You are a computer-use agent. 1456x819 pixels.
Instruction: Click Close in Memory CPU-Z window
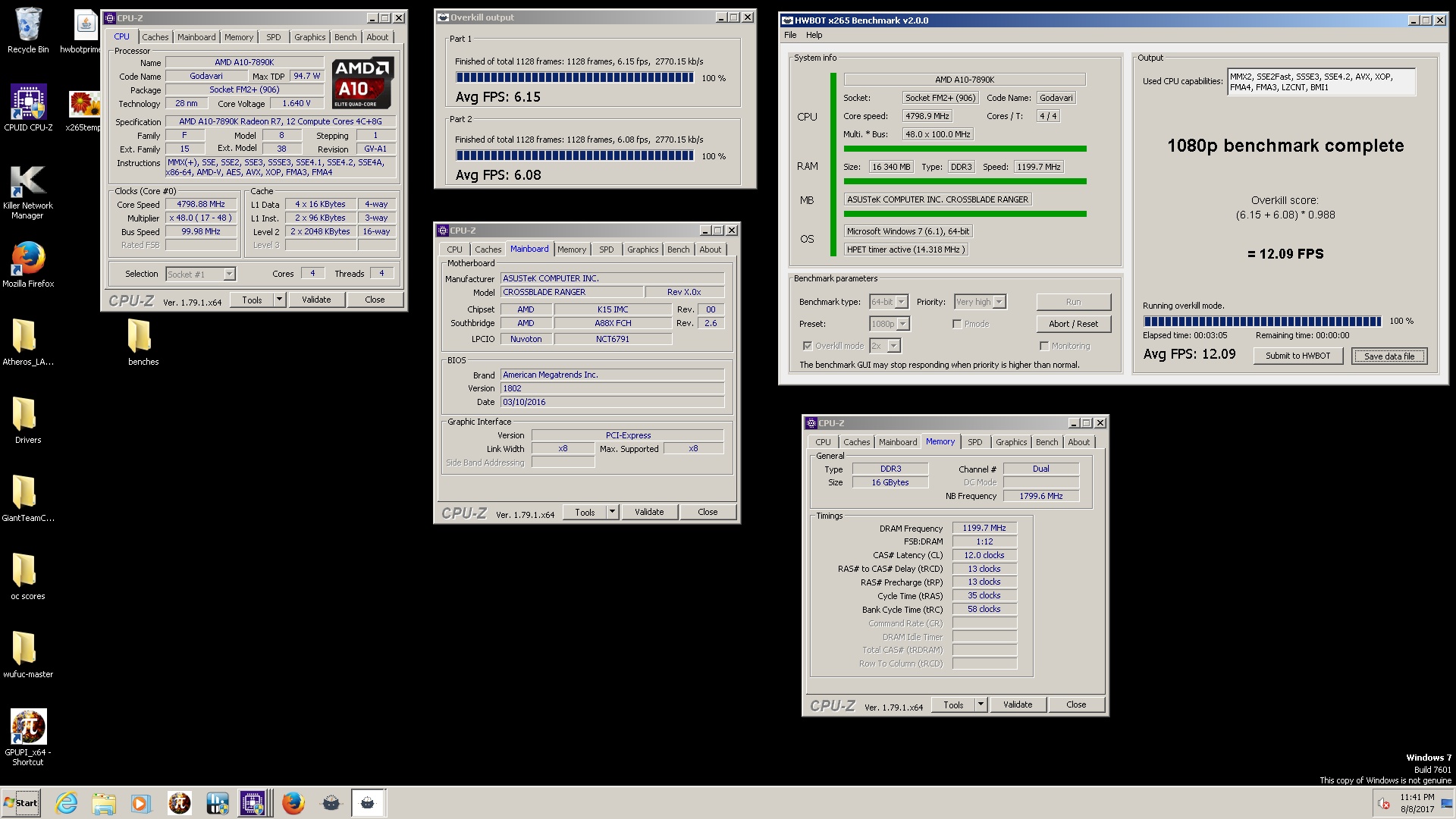point(1076,704)
